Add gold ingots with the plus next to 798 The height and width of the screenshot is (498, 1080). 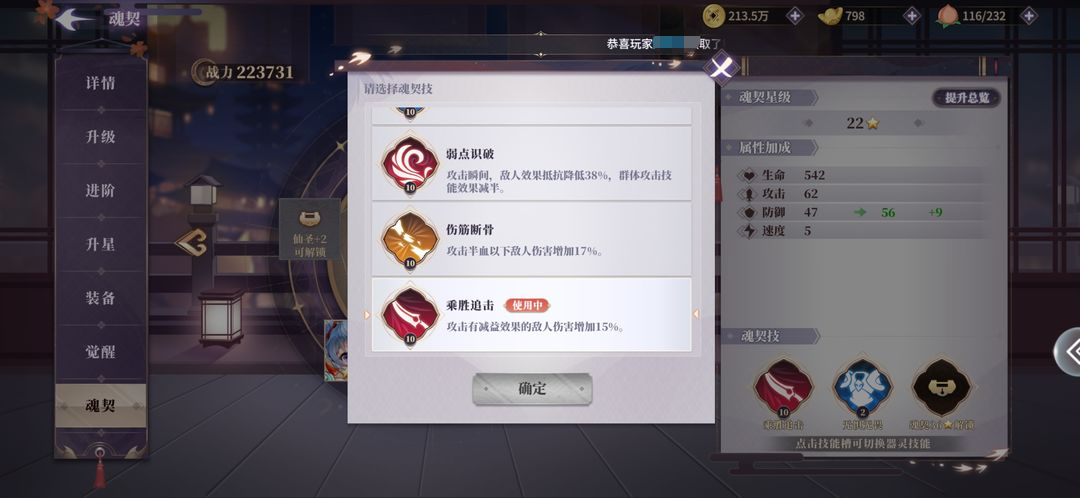click(x=912, y=16)
